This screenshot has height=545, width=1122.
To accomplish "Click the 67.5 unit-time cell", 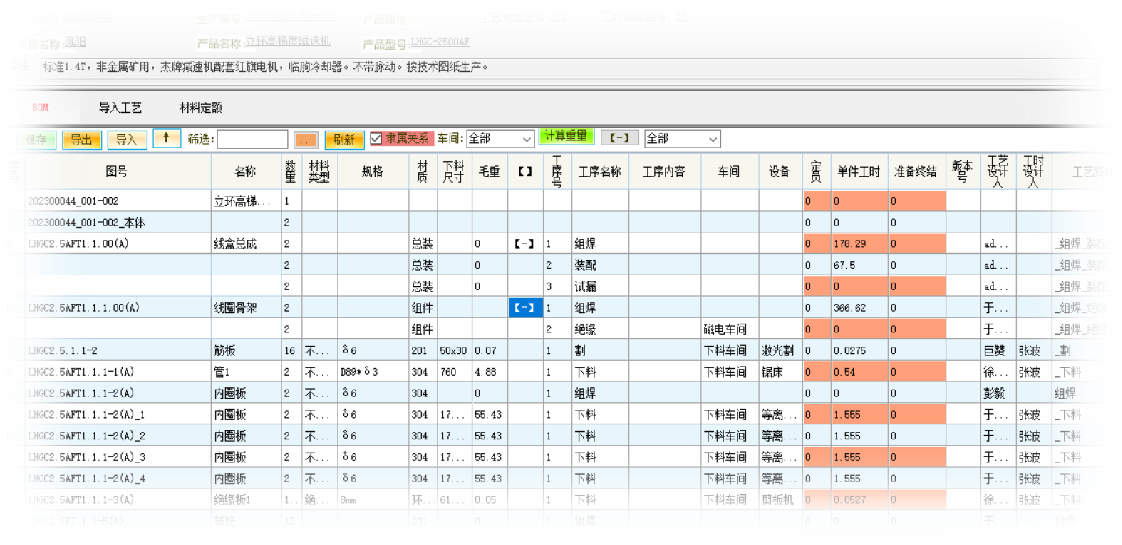I will pos(859,265).
